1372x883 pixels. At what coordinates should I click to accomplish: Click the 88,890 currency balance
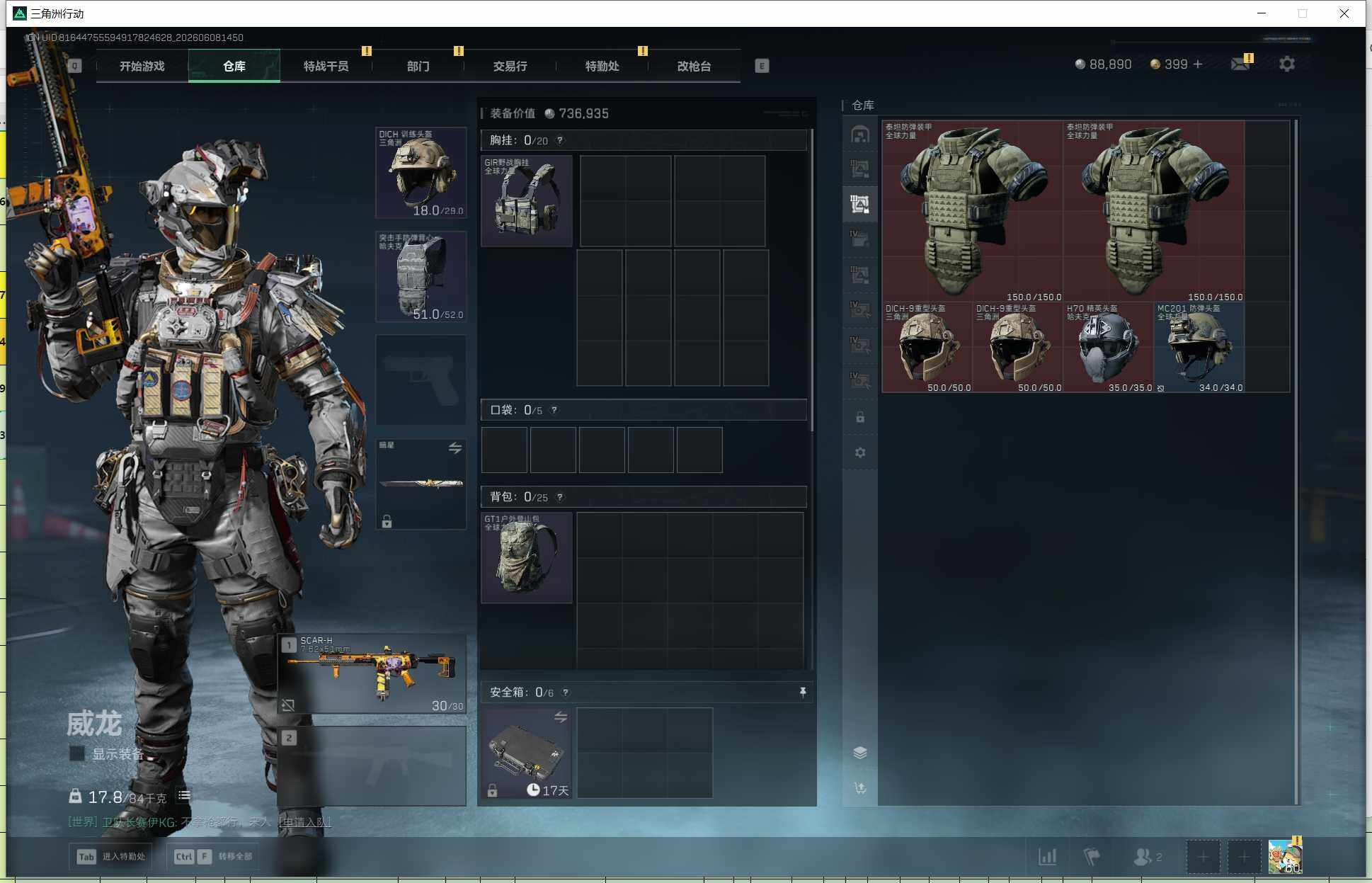(1103, 64)
